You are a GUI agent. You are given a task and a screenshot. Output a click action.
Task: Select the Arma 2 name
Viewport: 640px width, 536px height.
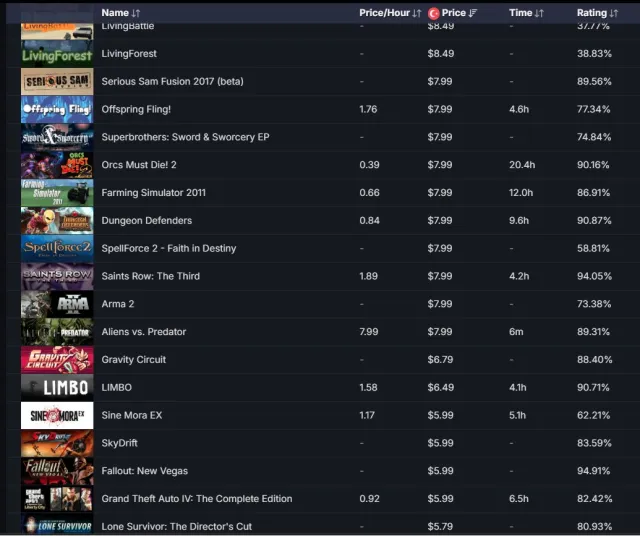118,304
